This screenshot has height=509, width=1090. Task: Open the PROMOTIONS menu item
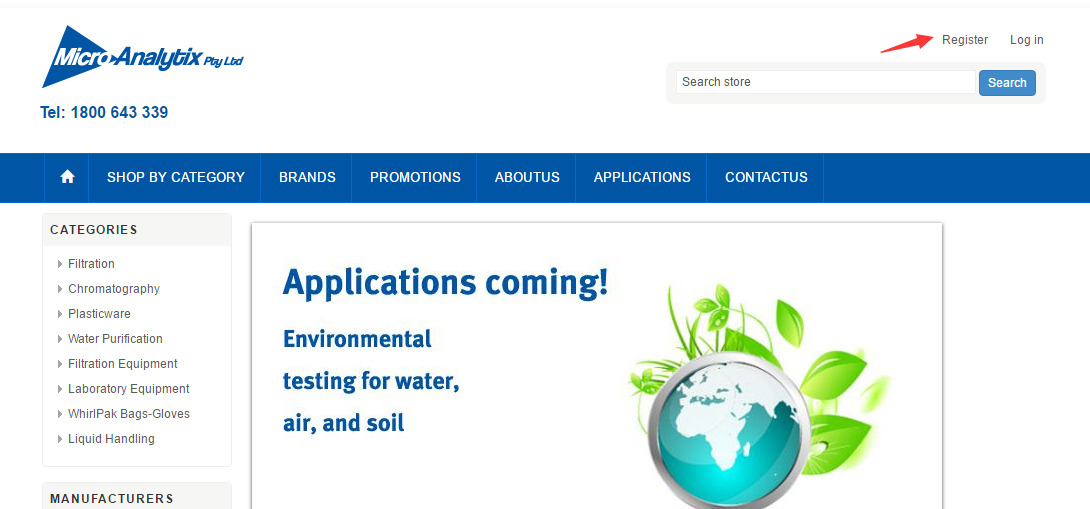[415, 177]
